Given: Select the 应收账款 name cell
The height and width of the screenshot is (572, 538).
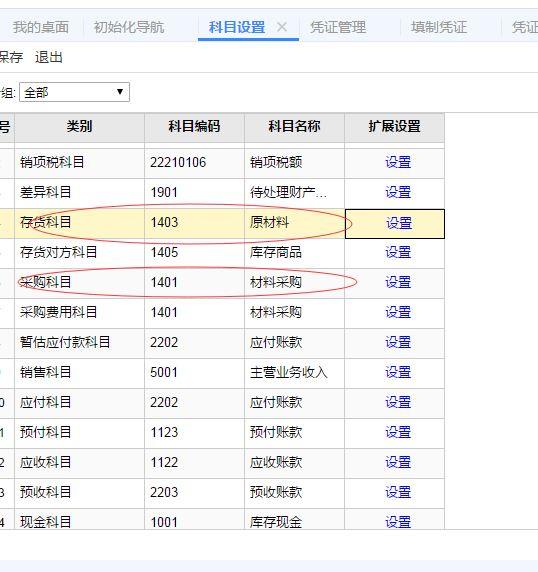Looking at the screenshot, I should 294,463.
